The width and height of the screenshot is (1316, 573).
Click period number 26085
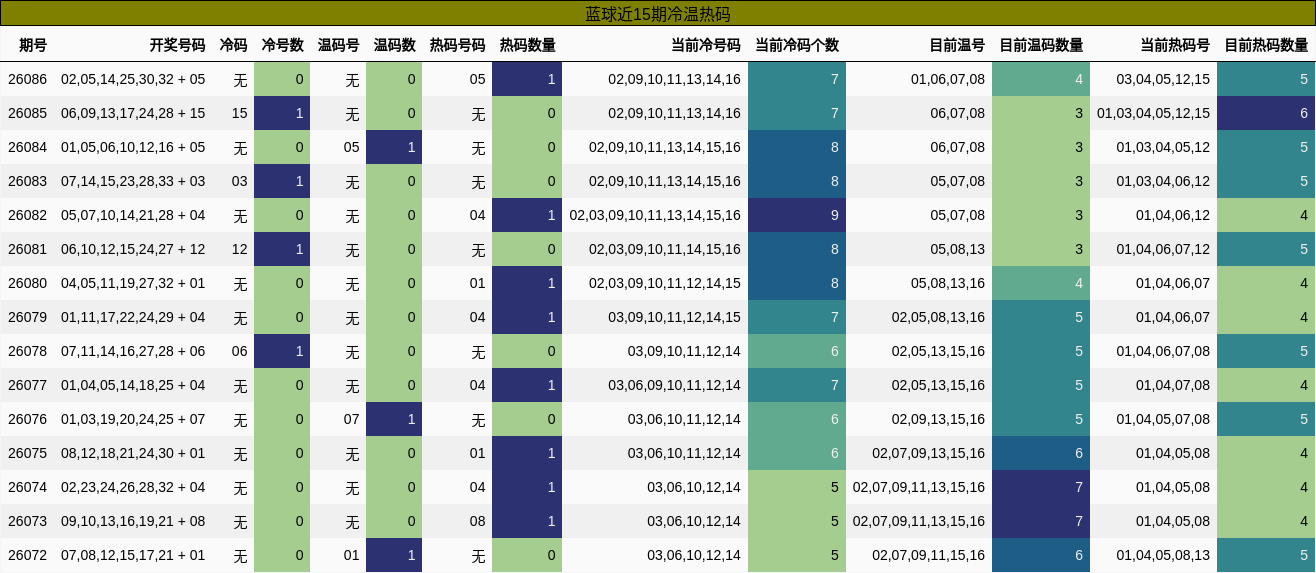click(x=27, y=113)
